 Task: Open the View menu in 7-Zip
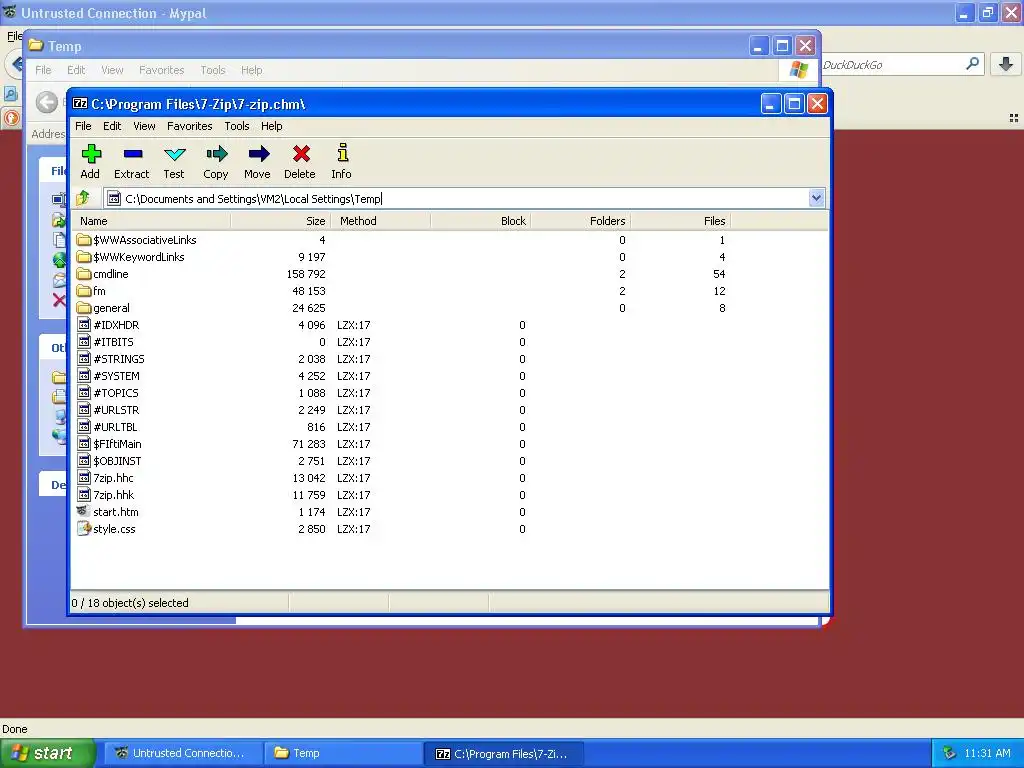[x=144, y=126]
